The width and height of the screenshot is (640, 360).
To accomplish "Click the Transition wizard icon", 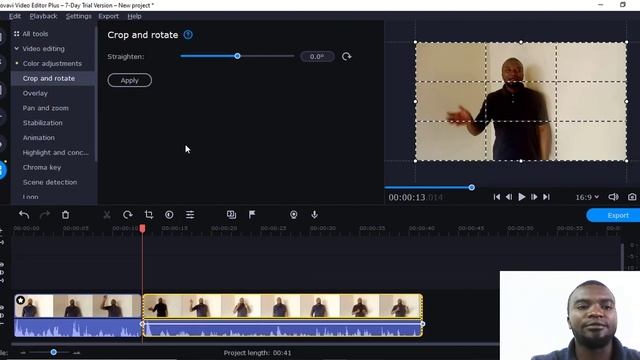I will tap(231, 215).
